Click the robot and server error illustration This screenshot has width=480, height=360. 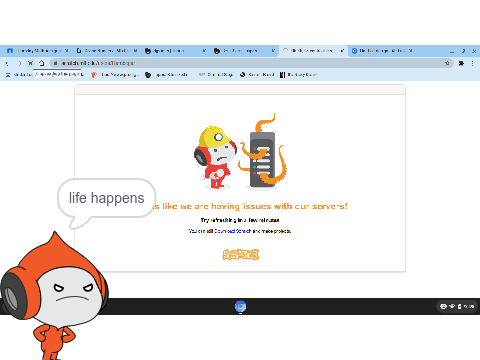click(240, 152)
